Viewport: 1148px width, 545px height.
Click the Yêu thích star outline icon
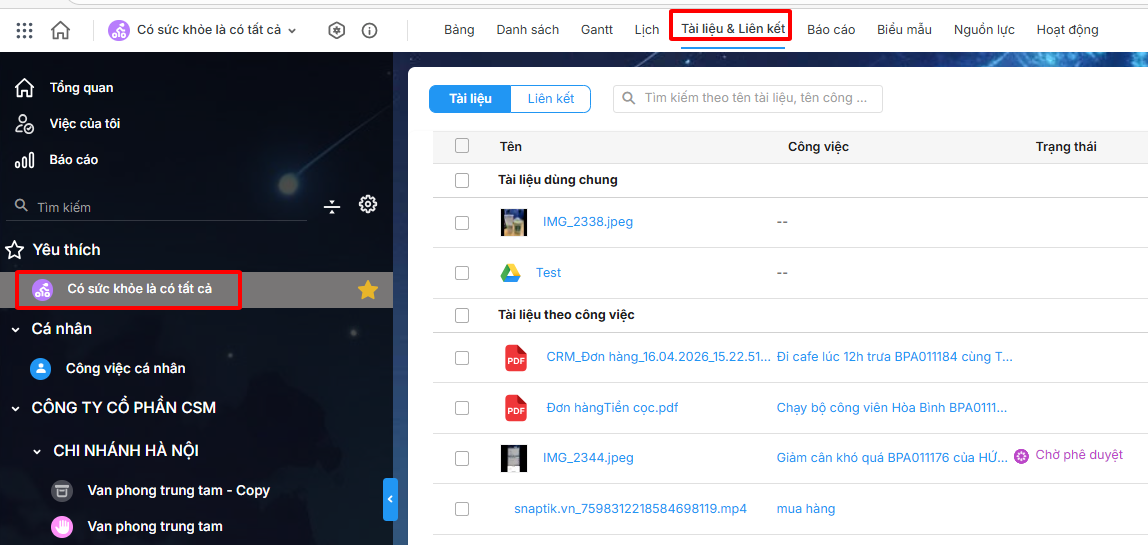(14, 250)
